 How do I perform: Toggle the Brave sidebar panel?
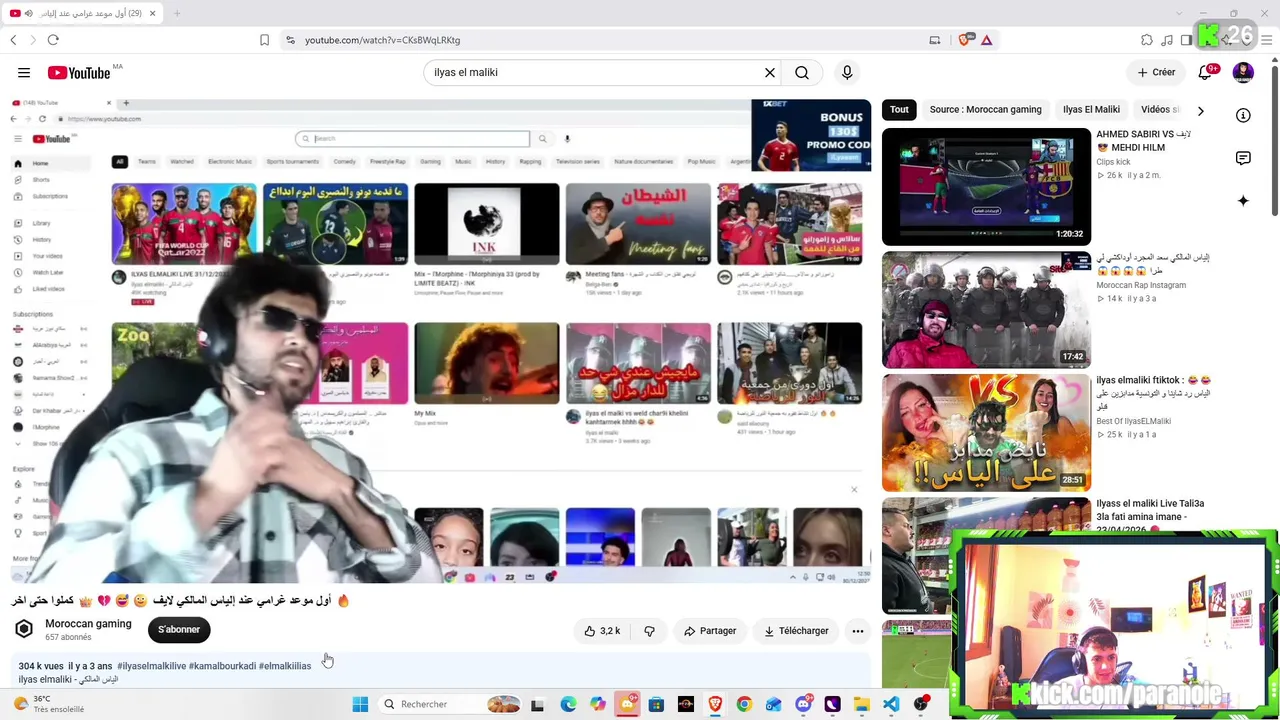coord(1186,40)
